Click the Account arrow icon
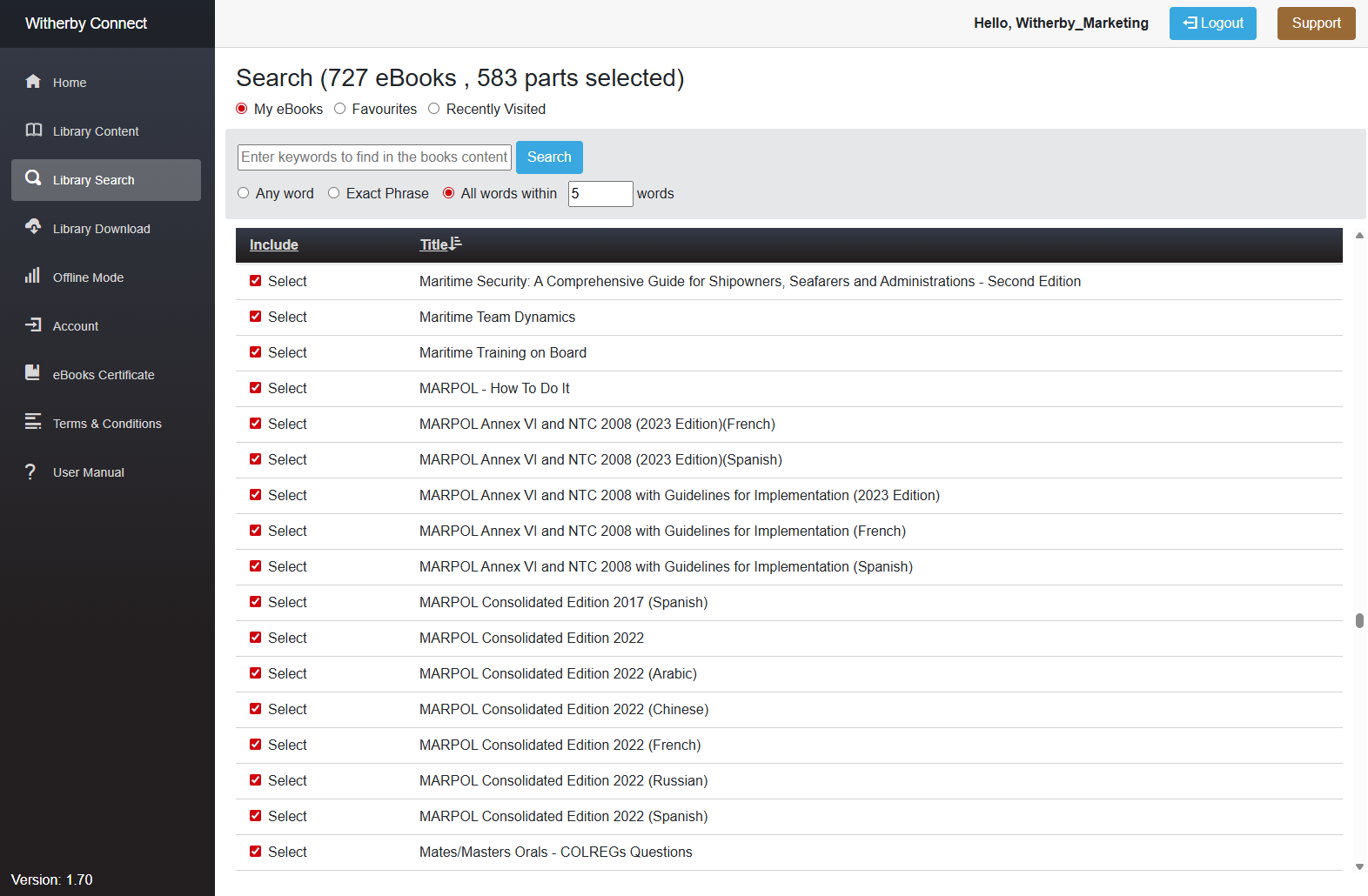1368x896 pixels. [x=33, y=324]
